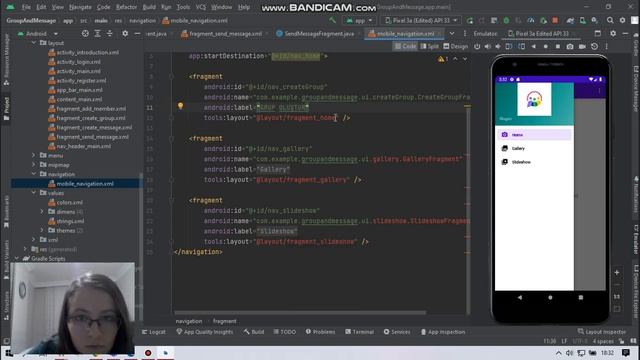Switch editor to Code view
Viewport: 640px width, 360px height.
click(405, 47)
